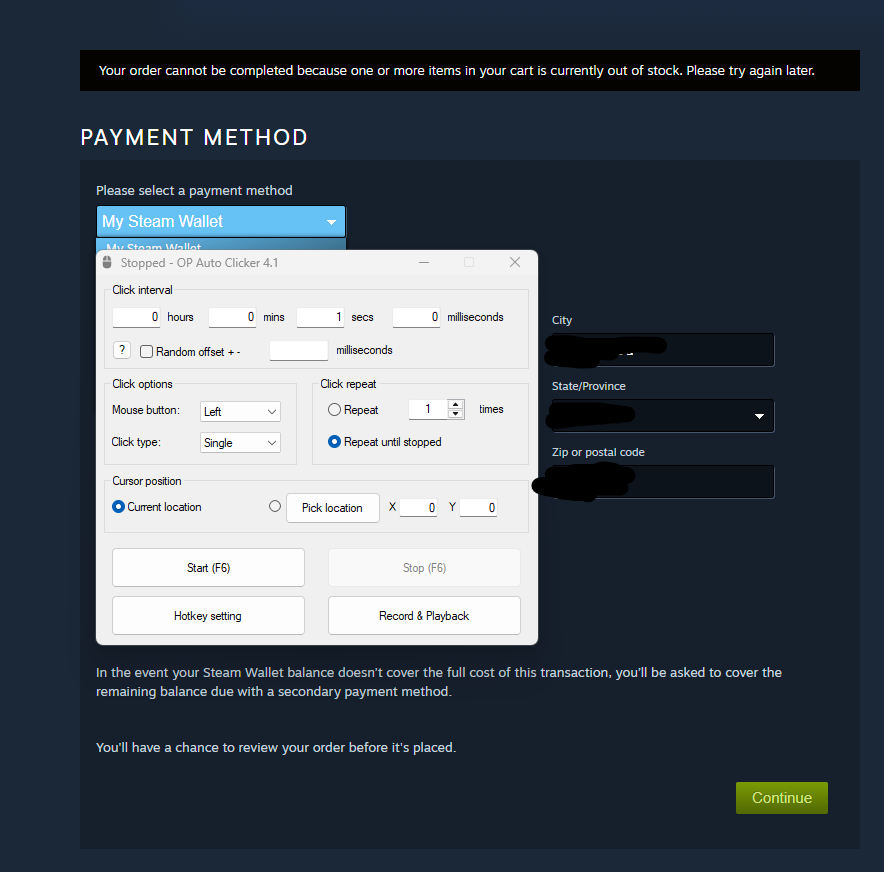Image resolution: width=884 pixels, height=872 pixels.
Task: Select the Repeat times radio button
Action: 334,409
